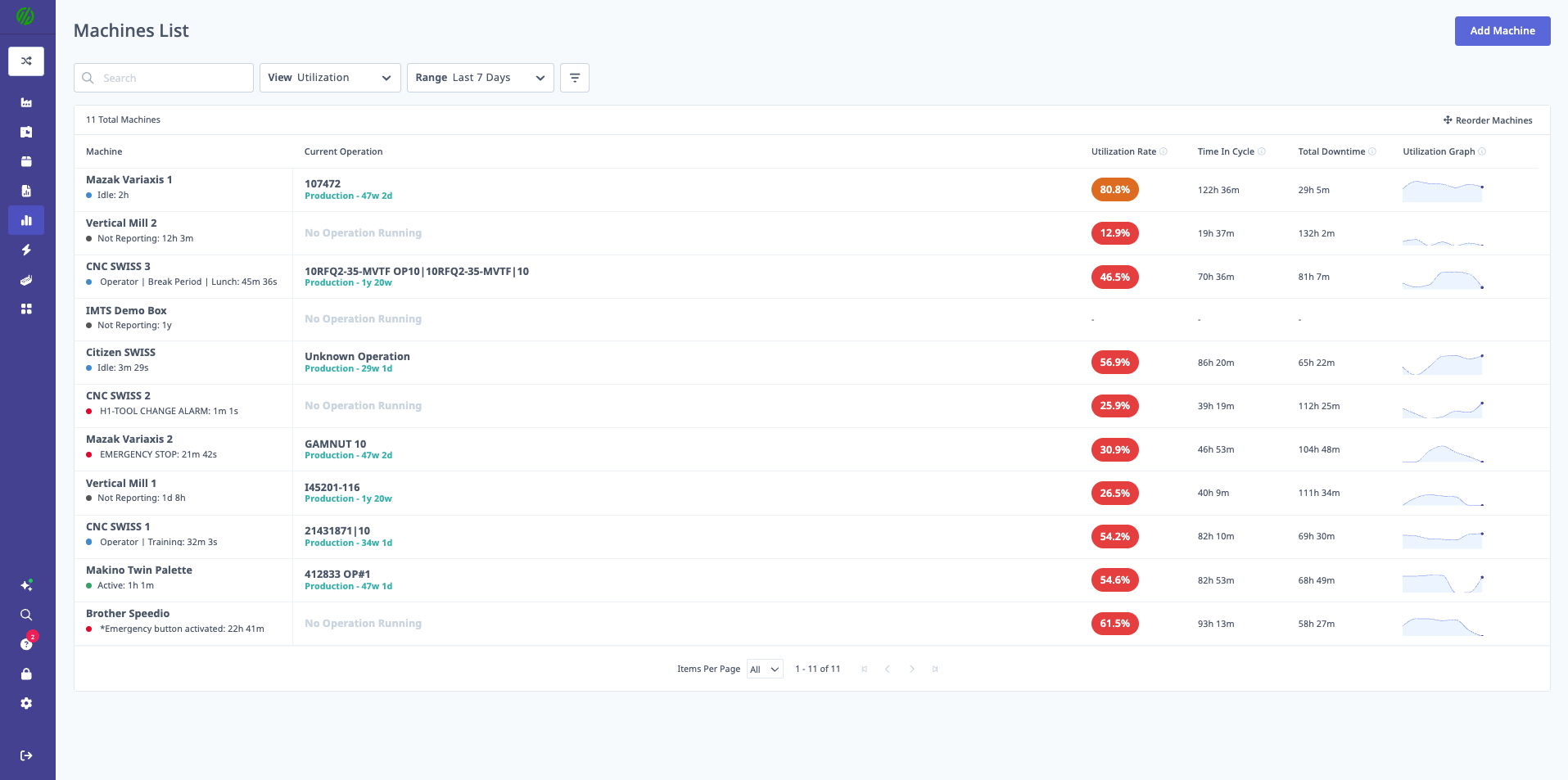Select the highlighted bar chart sidebar icon
1568x780 pixels.
[x=26, y=220]
